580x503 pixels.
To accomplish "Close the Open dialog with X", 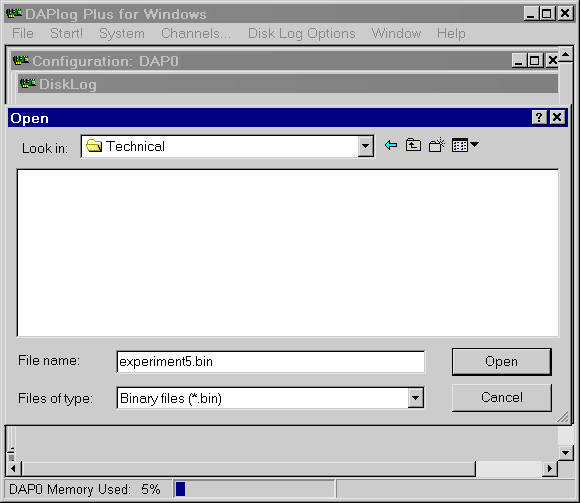I will click(x=557, y=118).
